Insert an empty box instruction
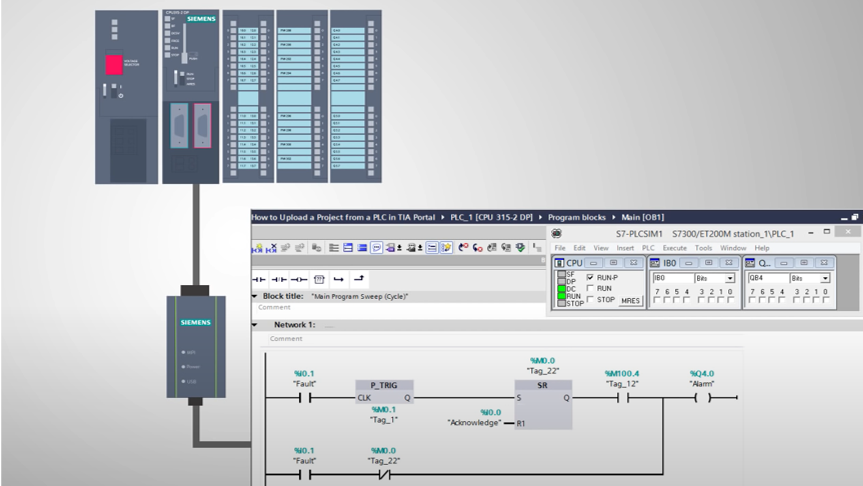The height and width of the screenshot is (486, 863). [x=319, y=280]
